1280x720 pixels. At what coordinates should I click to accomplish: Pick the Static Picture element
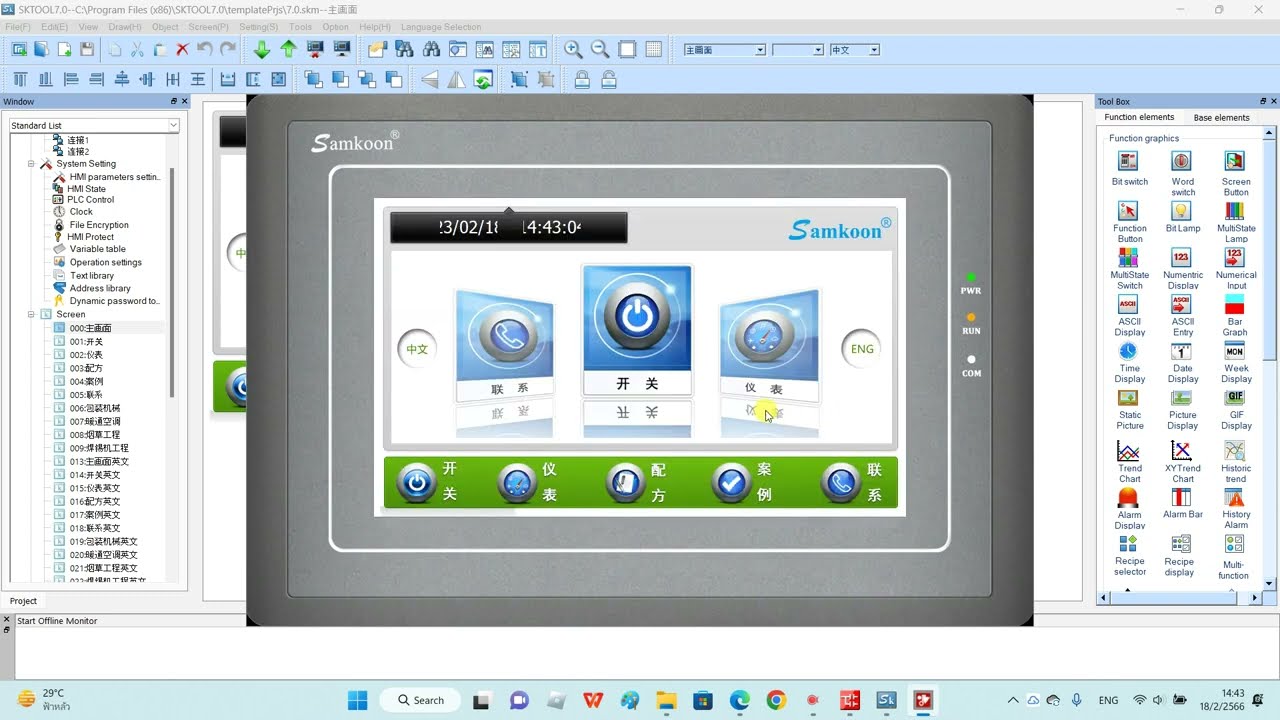pos(1129,409)
